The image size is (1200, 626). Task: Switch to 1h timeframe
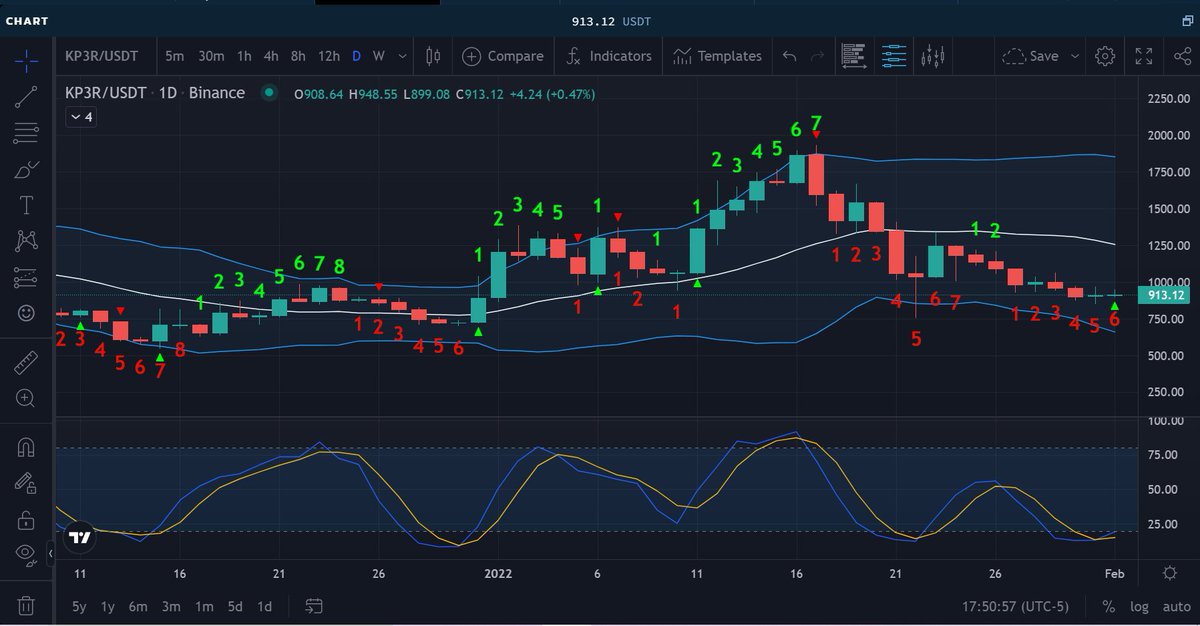click(244, 56)
